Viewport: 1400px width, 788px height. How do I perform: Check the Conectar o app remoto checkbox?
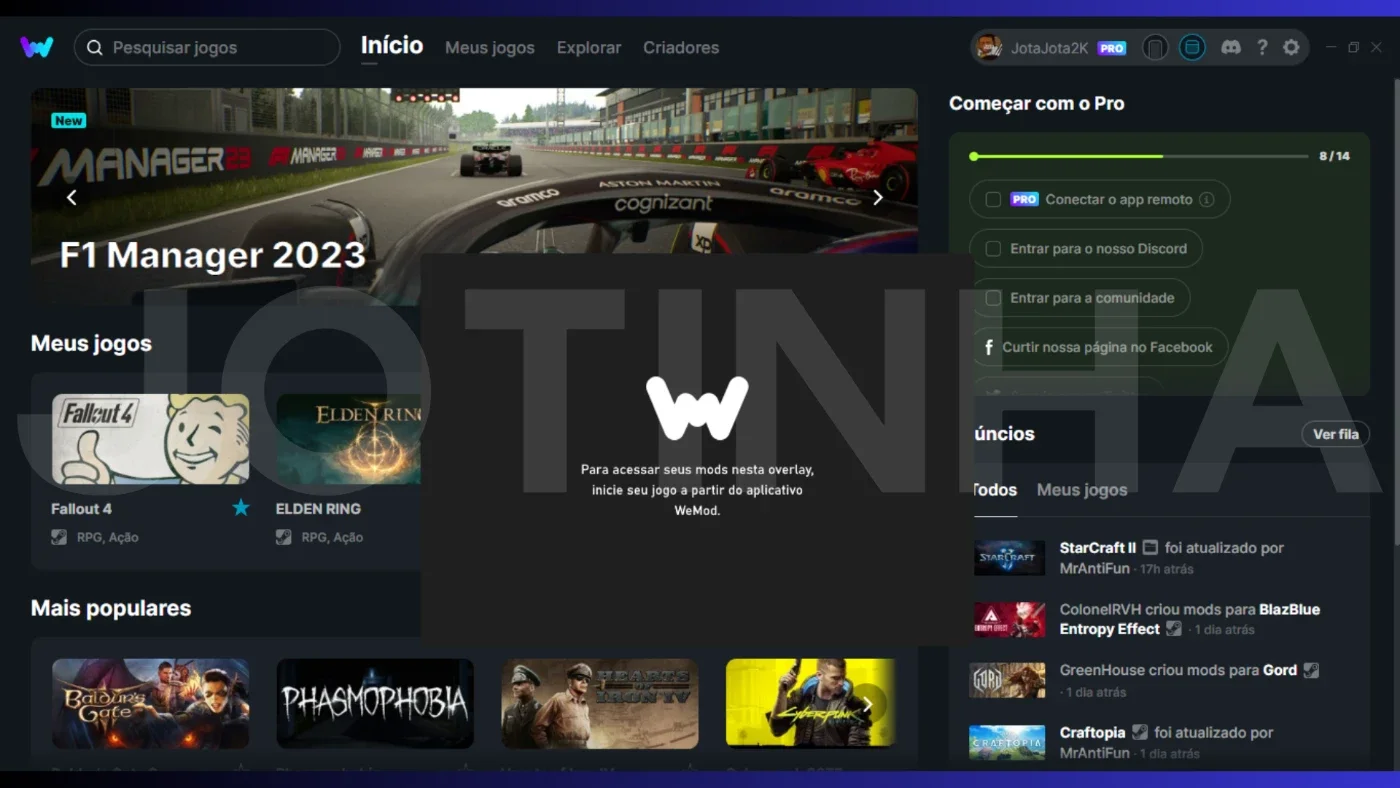pyautogui.click(x=993, y=199)
